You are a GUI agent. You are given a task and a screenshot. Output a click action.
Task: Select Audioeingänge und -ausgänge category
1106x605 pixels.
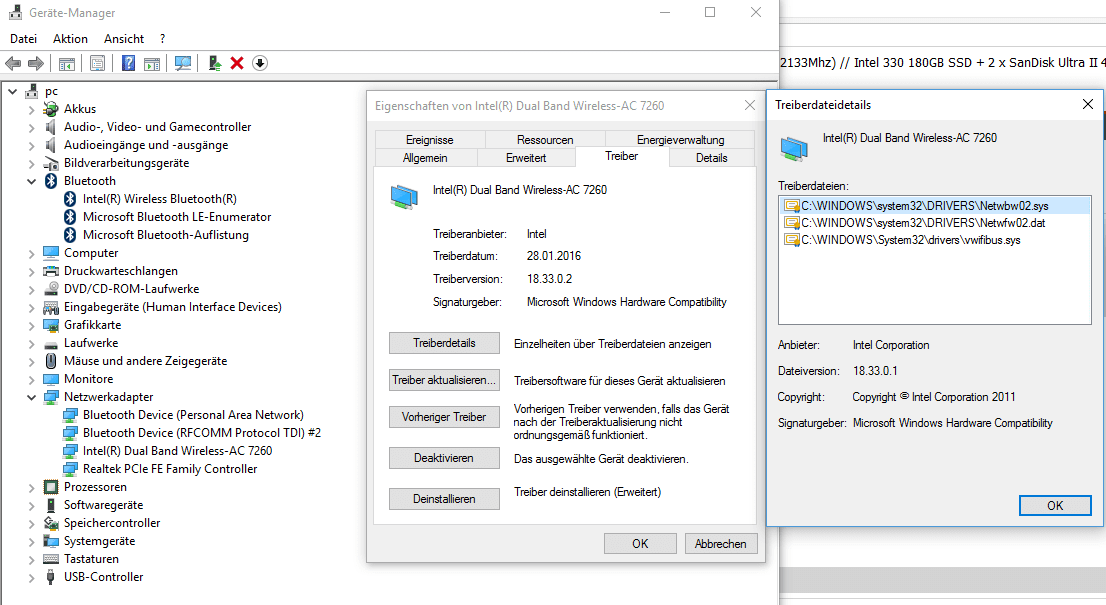(146, 145)
